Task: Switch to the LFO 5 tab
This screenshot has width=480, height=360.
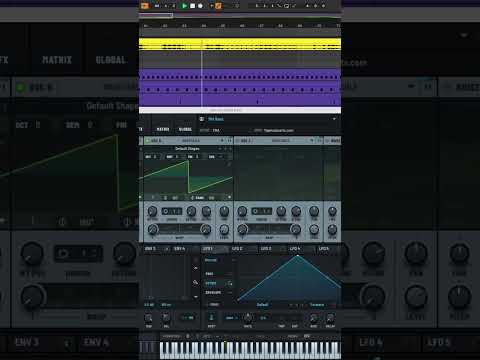Action: tap(324, 249)
